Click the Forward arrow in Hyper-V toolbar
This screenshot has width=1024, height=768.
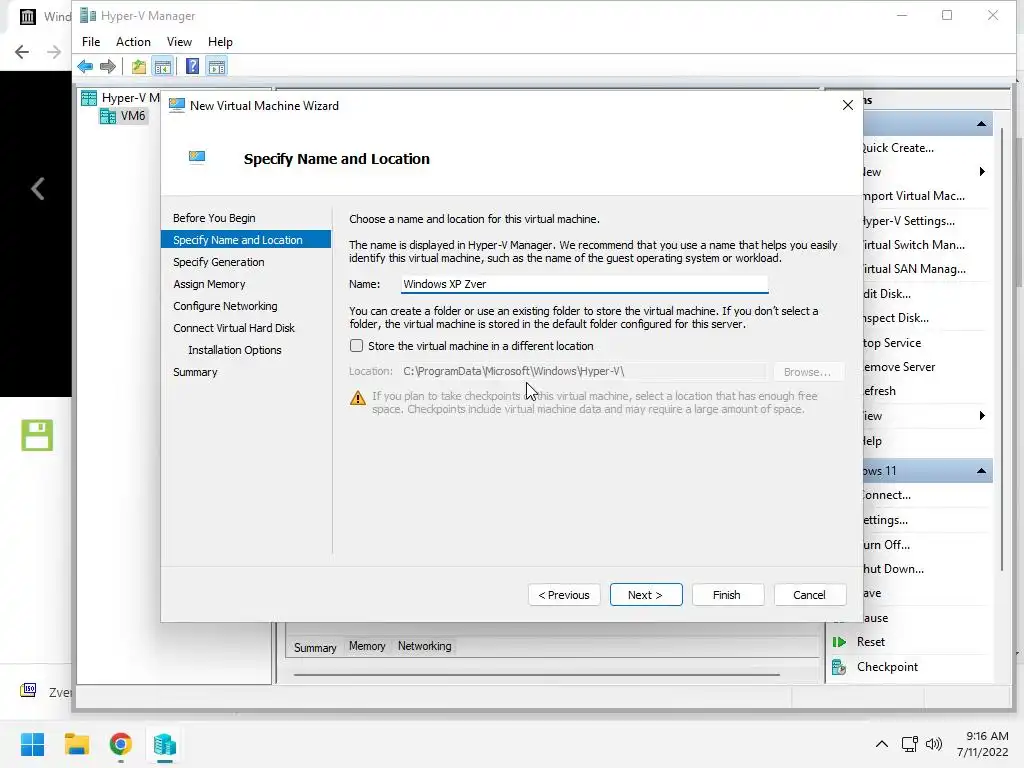pyautogui.click(x=108, y=67)
